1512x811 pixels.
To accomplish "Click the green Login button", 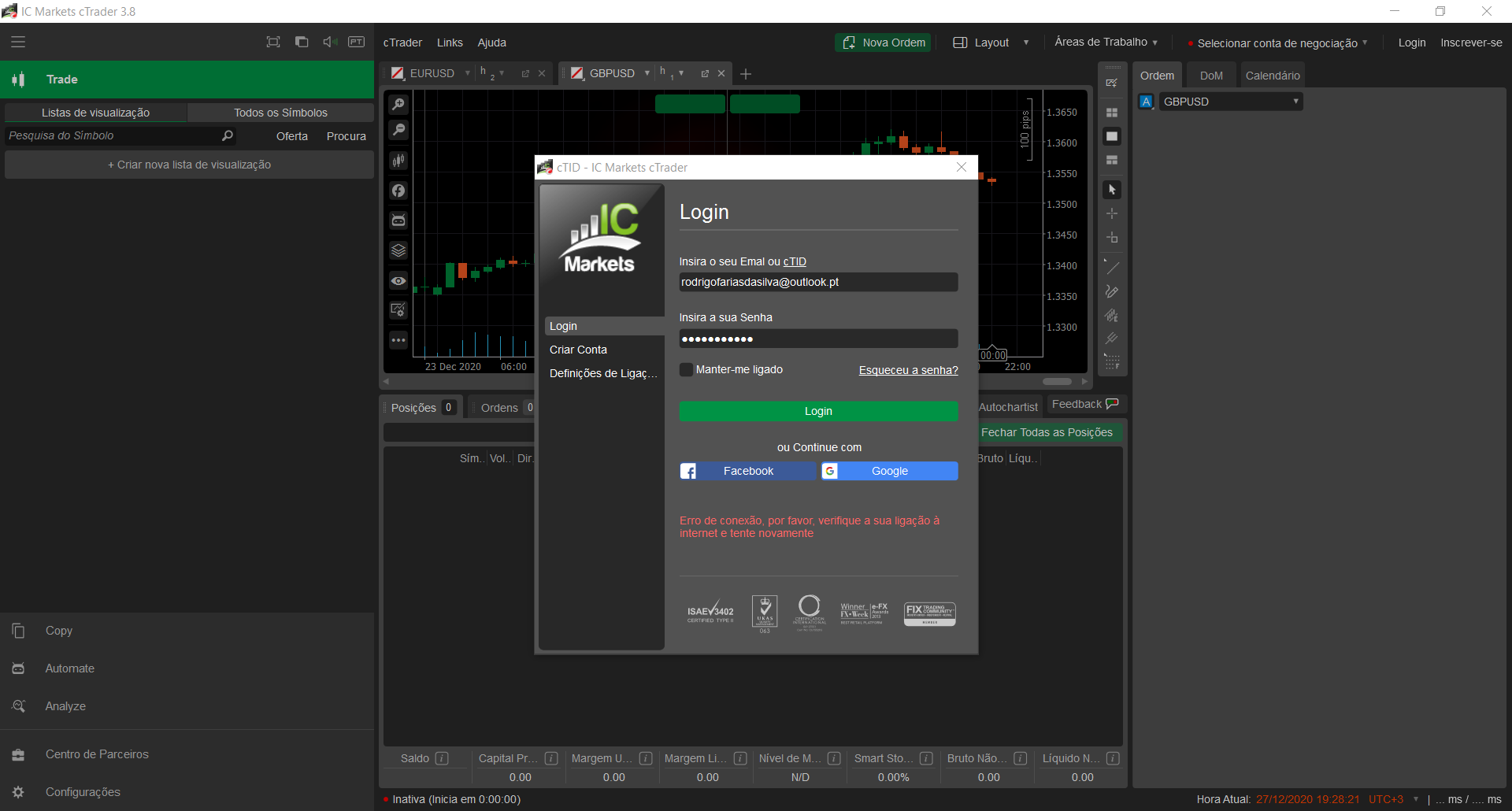I will click(818, 411).
